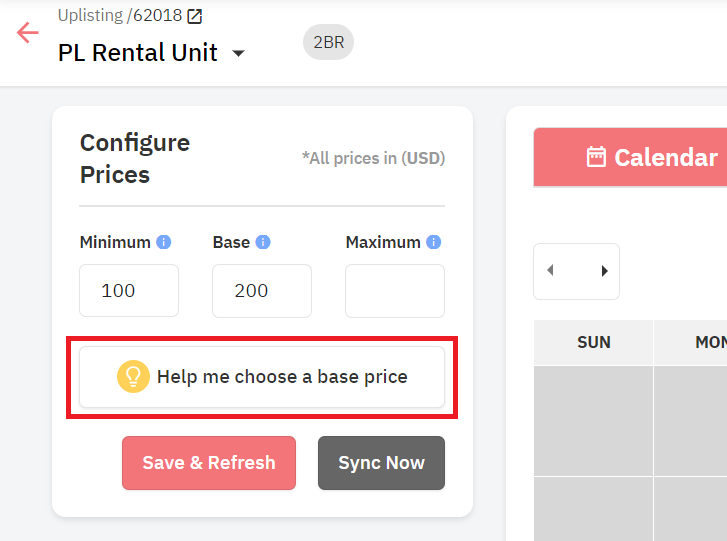Click the Save & Refresh button
Viewport: 727px width, 541px height.
click(x=209, y=463)
